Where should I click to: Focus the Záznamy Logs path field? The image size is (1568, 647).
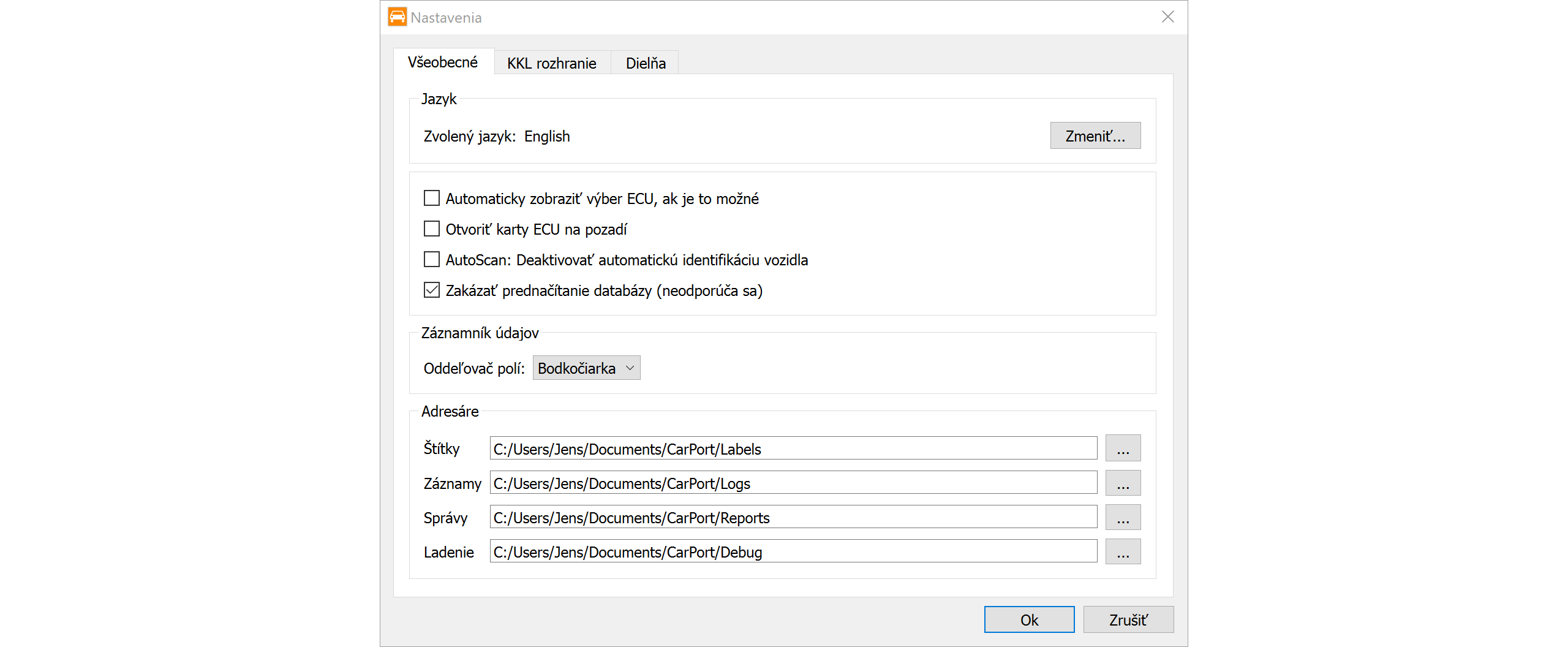tap(793, 483)
